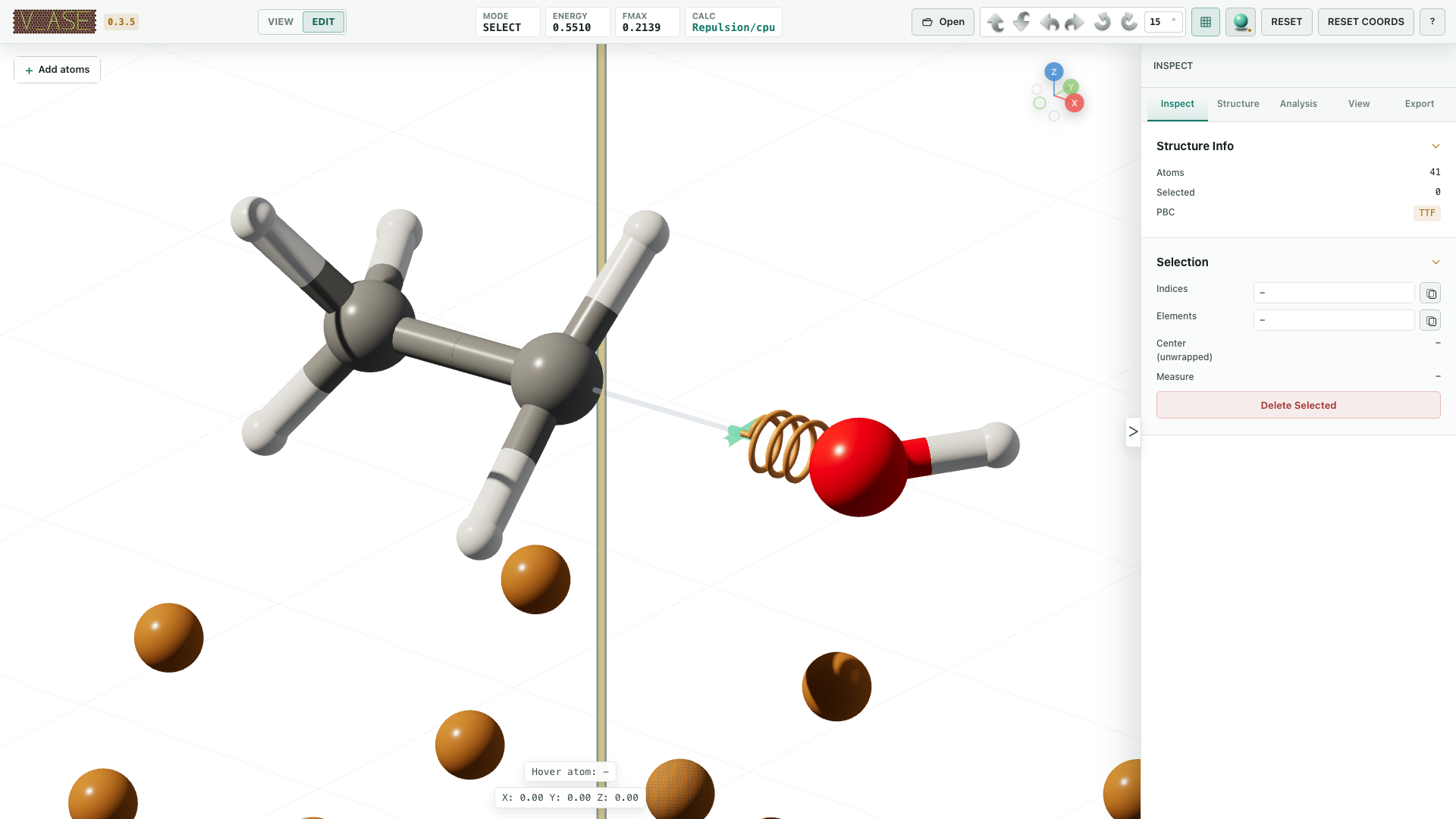Open the Inspect tab
This screenshot has height=819, width=1456.
(x=1177, y=104)
